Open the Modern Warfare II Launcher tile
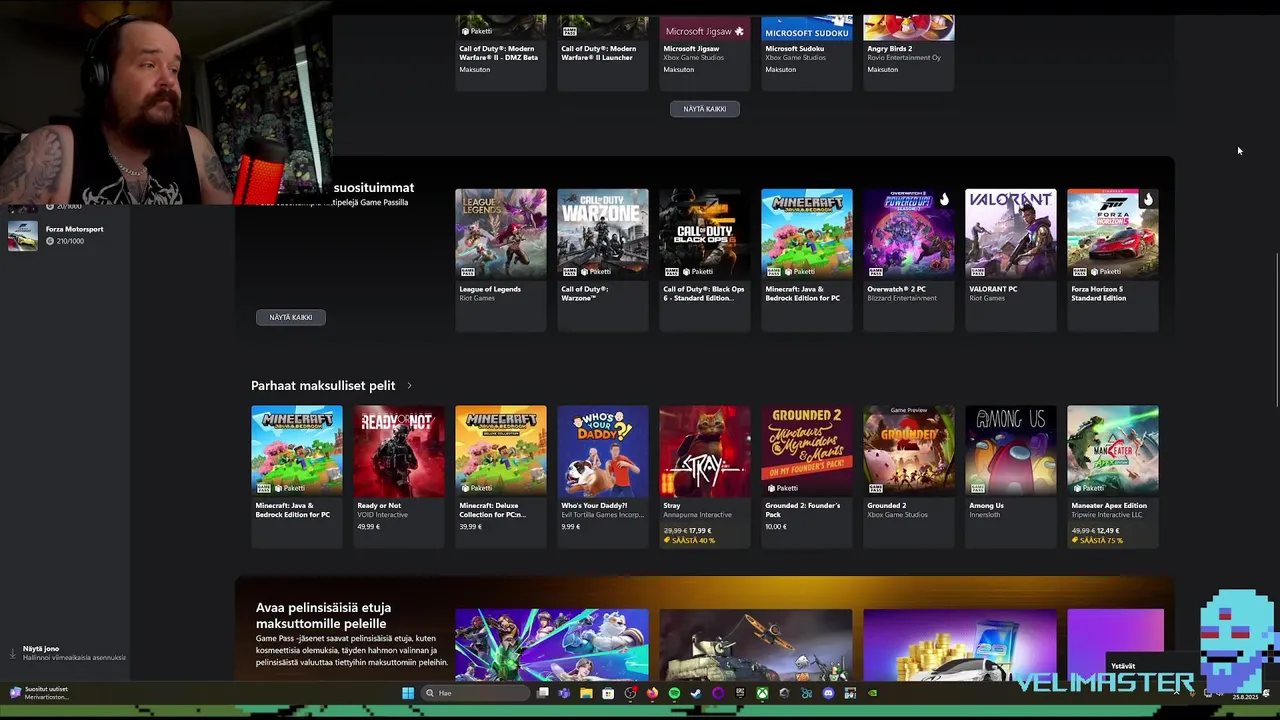The width and height of the screenshot is (1280, 720). click(x=603, y=52)
